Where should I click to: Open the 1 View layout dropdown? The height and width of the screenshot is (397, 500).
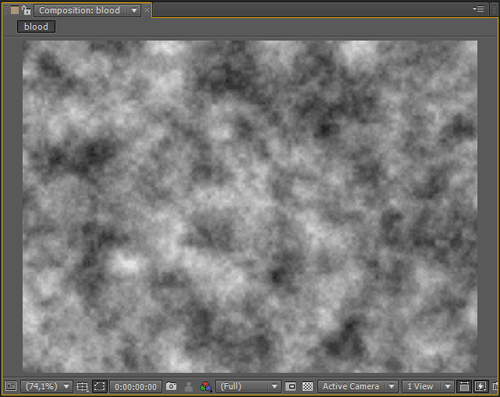tap(428, 386)
